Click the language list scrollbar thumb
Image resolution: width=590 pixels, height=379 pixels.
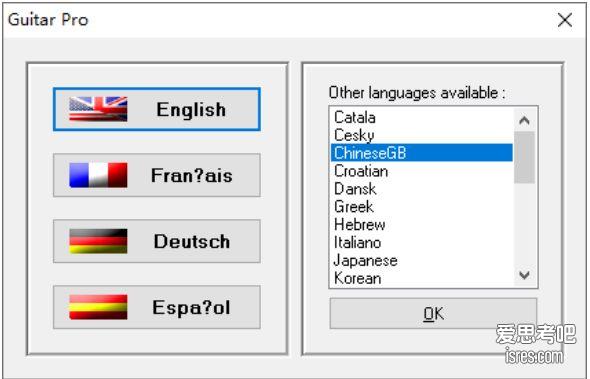click(x=525, y=157)
